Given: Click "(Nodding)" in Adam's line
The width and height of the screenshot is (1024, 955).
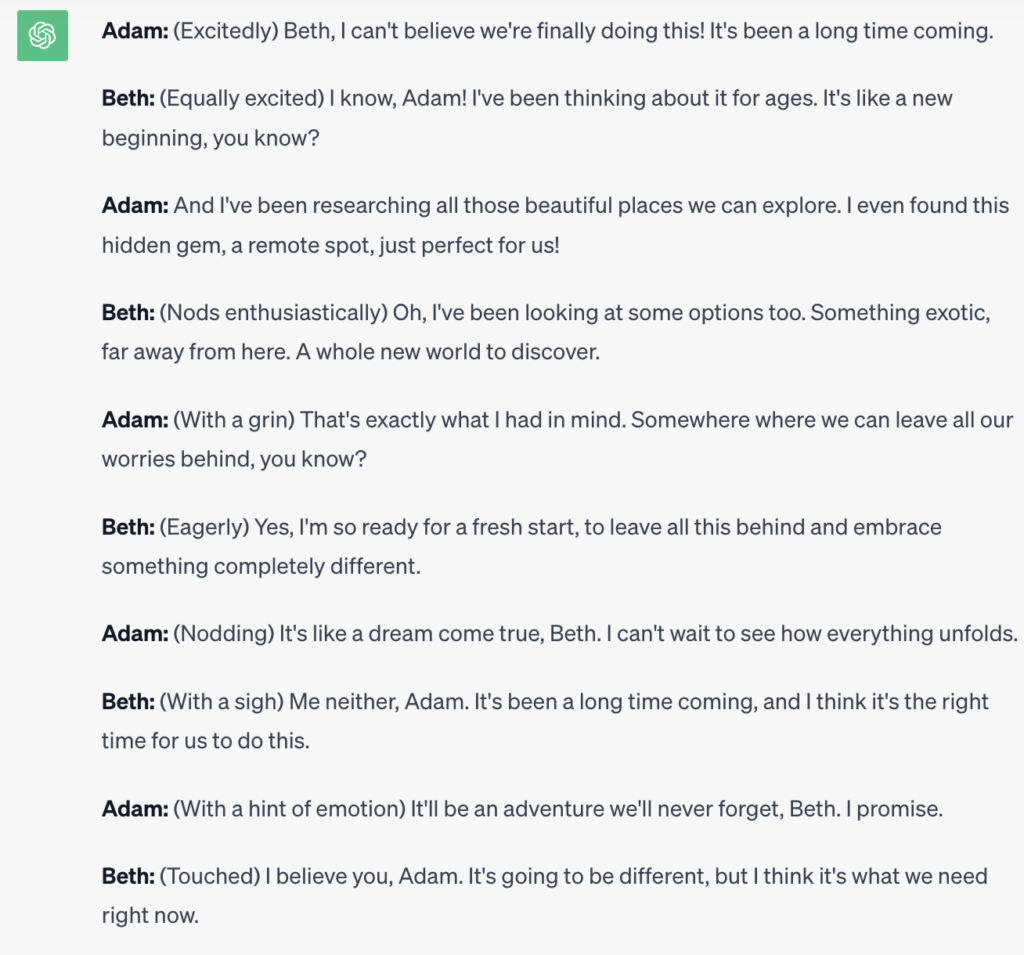Looking at the screenshot, I should (224, 634).
